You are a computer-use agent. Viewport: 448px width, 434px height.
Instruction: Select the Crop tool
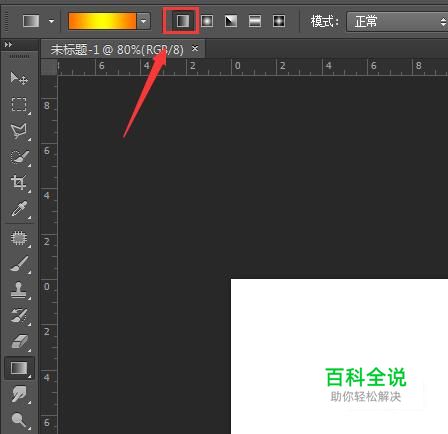click(x=18, y=182)
